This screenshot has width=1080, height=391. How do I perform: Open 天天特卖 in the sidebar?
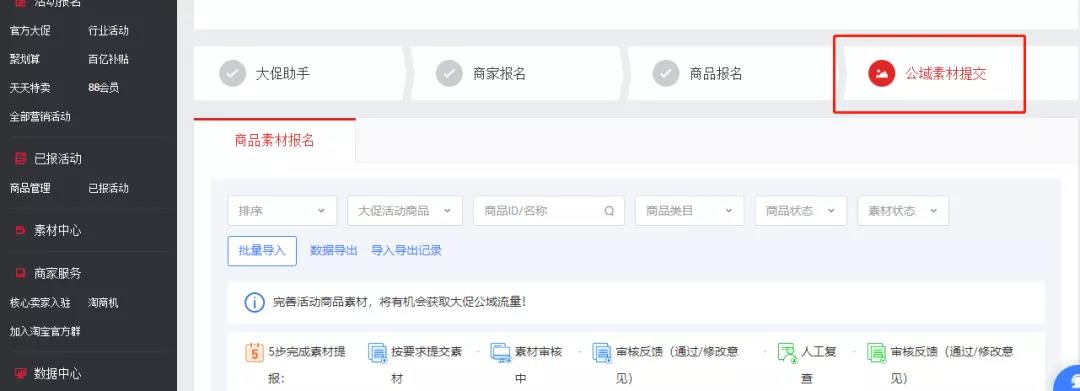click(x=30, y=88)
